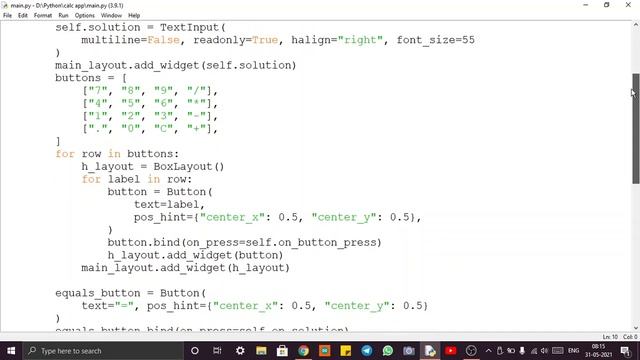The width and height of the screenshot is (640, 360).
Task: Click the taskbar search box
Action: (x=103, y=351)
